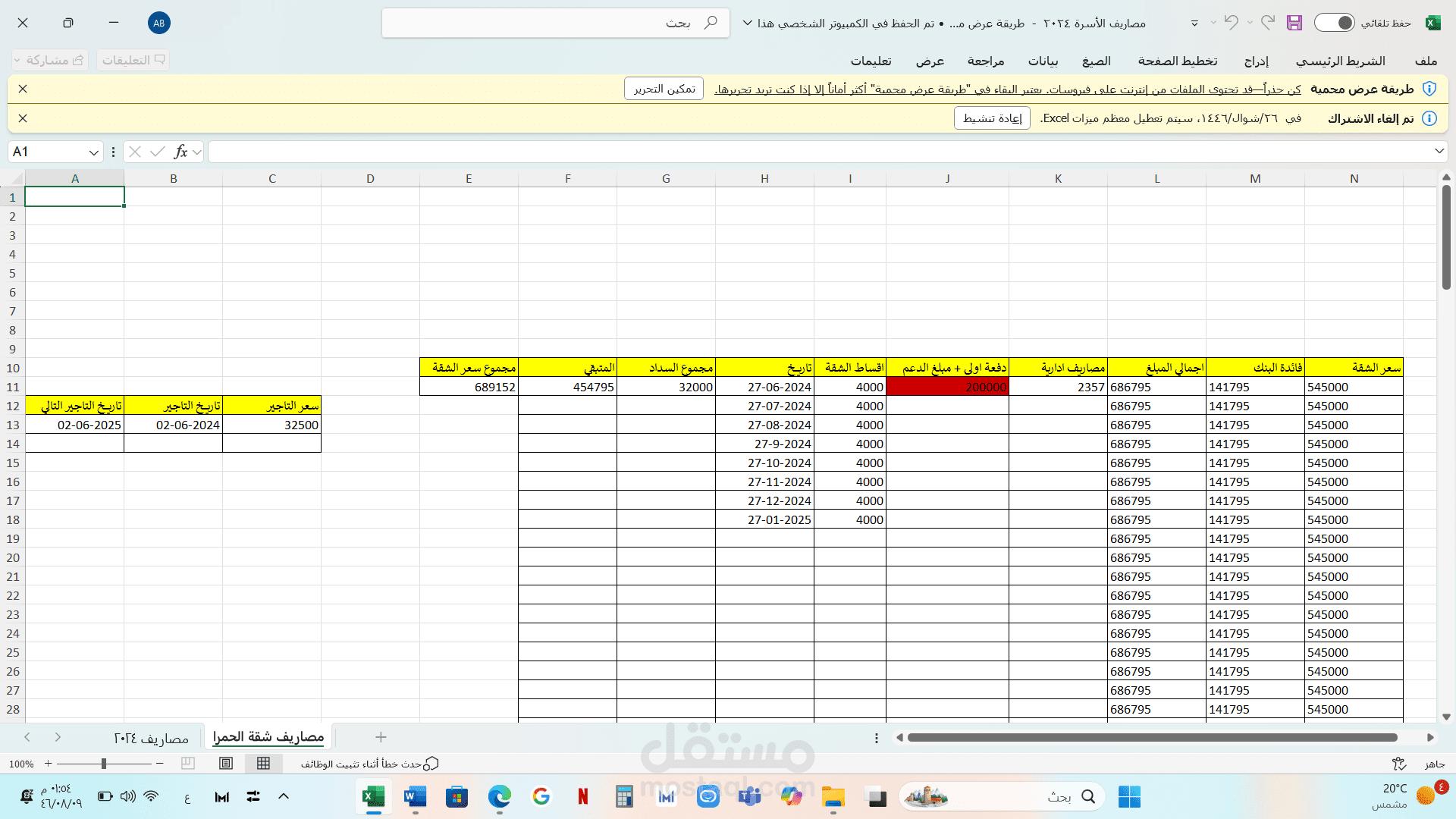
Task: Select the cell with date 02-06-2025
Action: tap(74, 425)
